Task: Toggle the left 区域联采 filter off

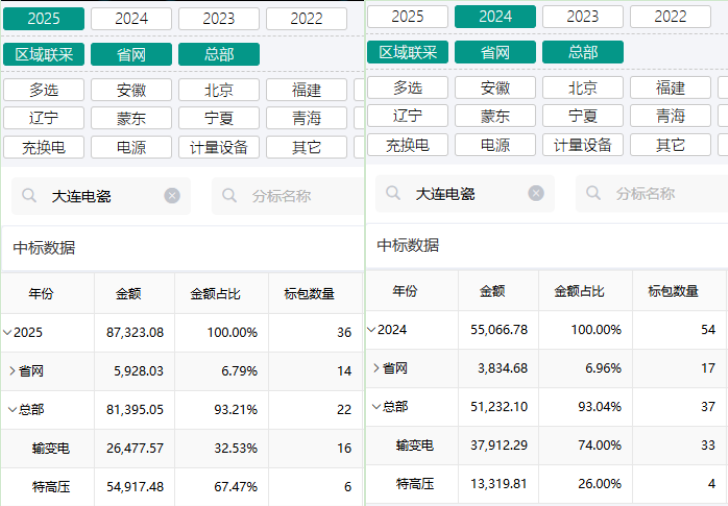Action: [44, 55]
